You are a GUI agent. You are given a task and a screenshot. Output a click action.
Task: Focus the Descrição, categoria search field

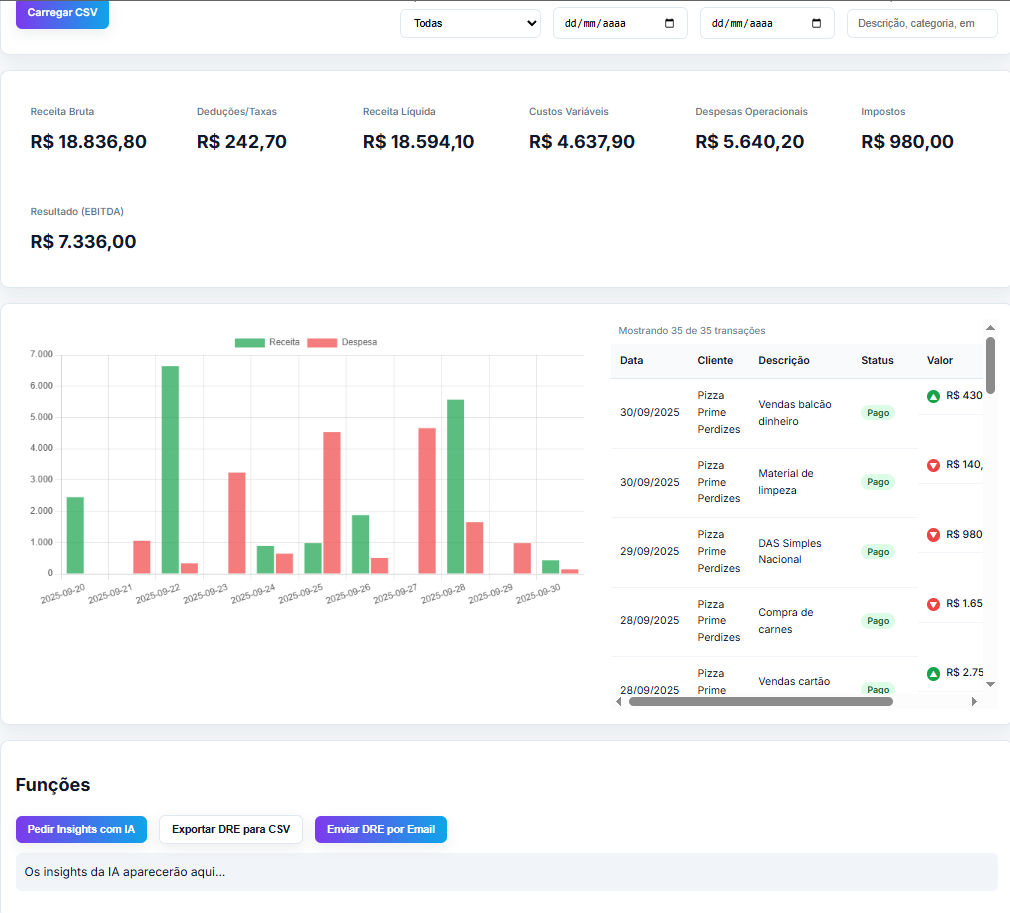coord(921,23)
